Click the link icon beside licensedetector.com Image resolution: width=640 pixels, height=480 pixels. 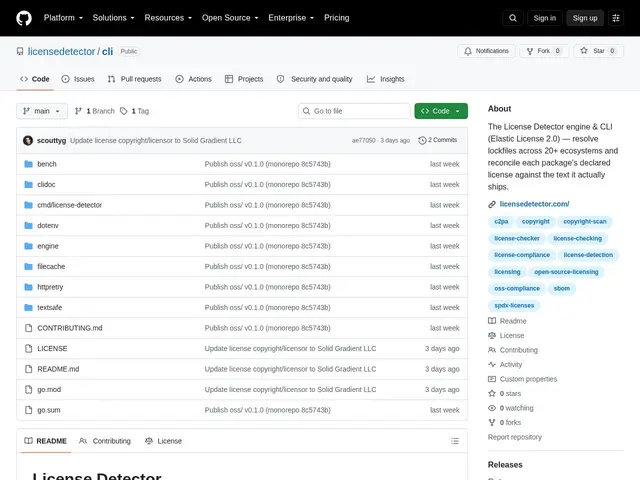[492, 204]
